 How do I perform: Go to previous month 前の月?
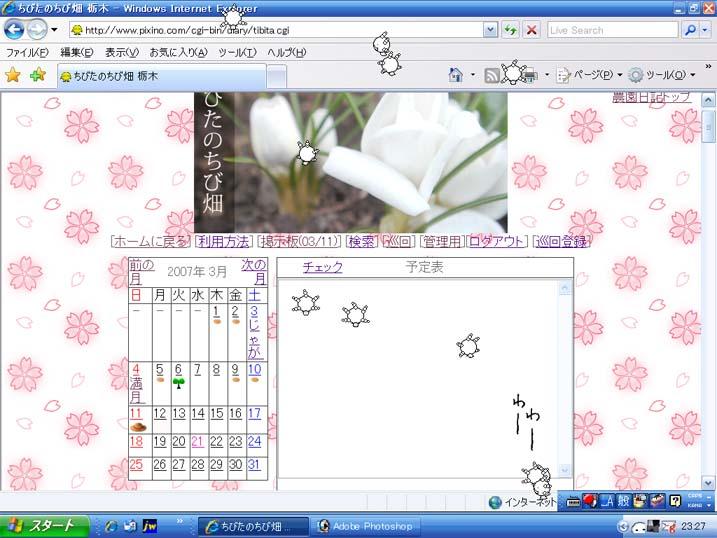[141, 272]
